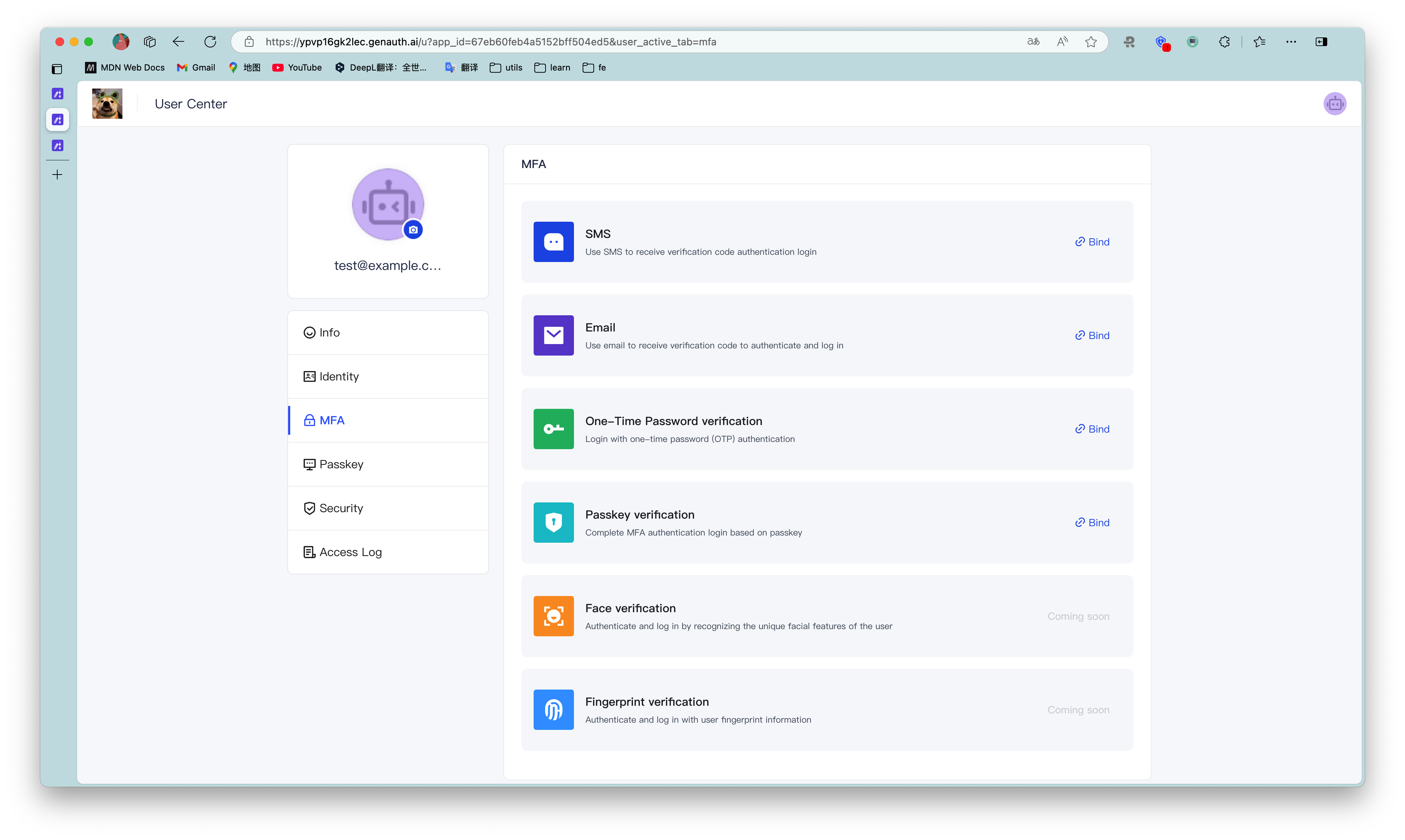This screenshot has height=840, width=1405.
Task: Click the browser profile avatar icon
Action: 121,41
